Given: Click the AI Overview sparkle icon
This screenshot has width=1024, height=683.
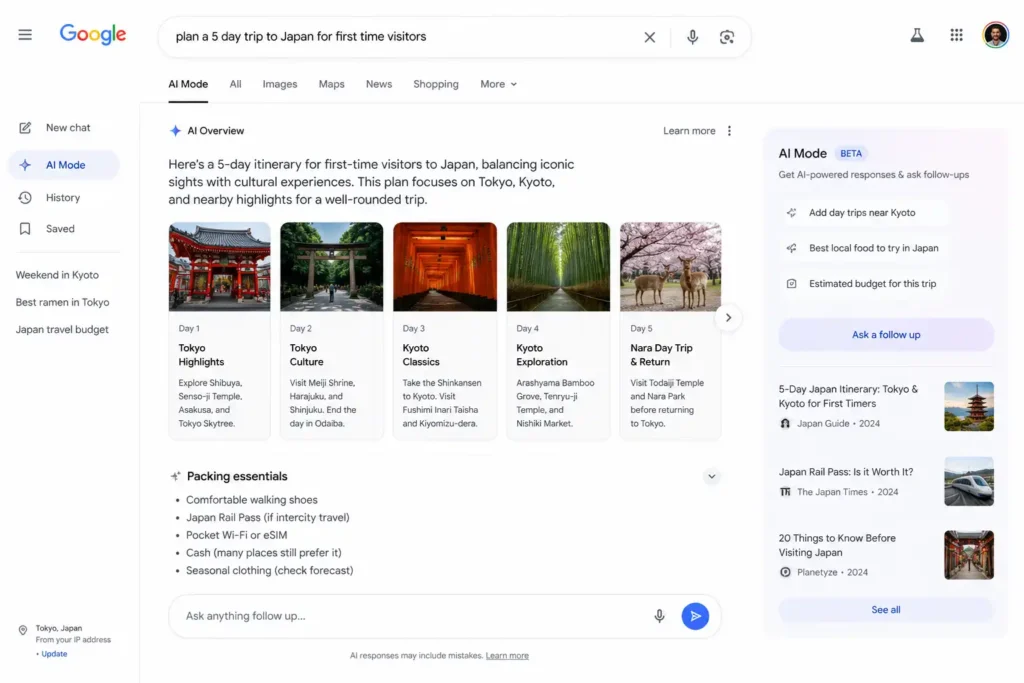Looking at the screenshot, I should coord(175,131).
